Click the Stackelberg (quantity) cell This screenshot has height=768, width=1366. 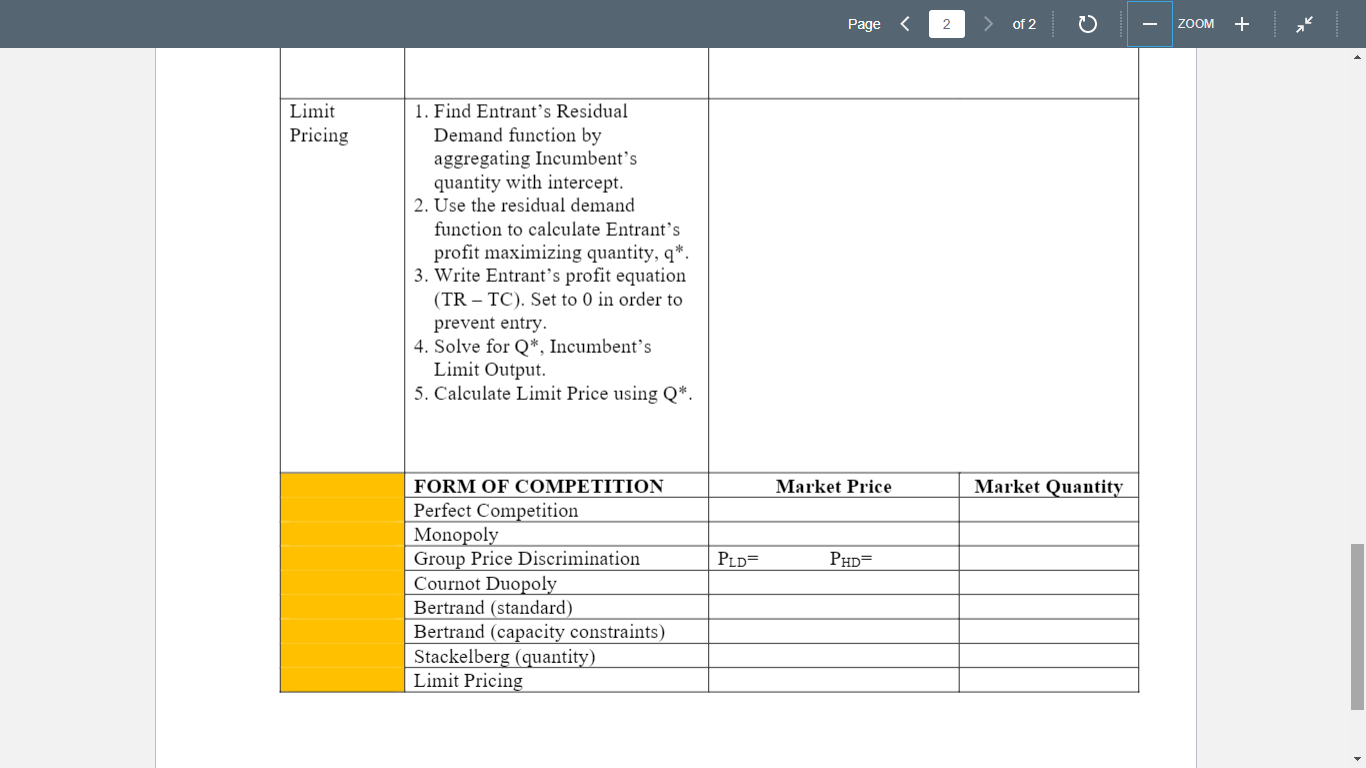(502, 656)
